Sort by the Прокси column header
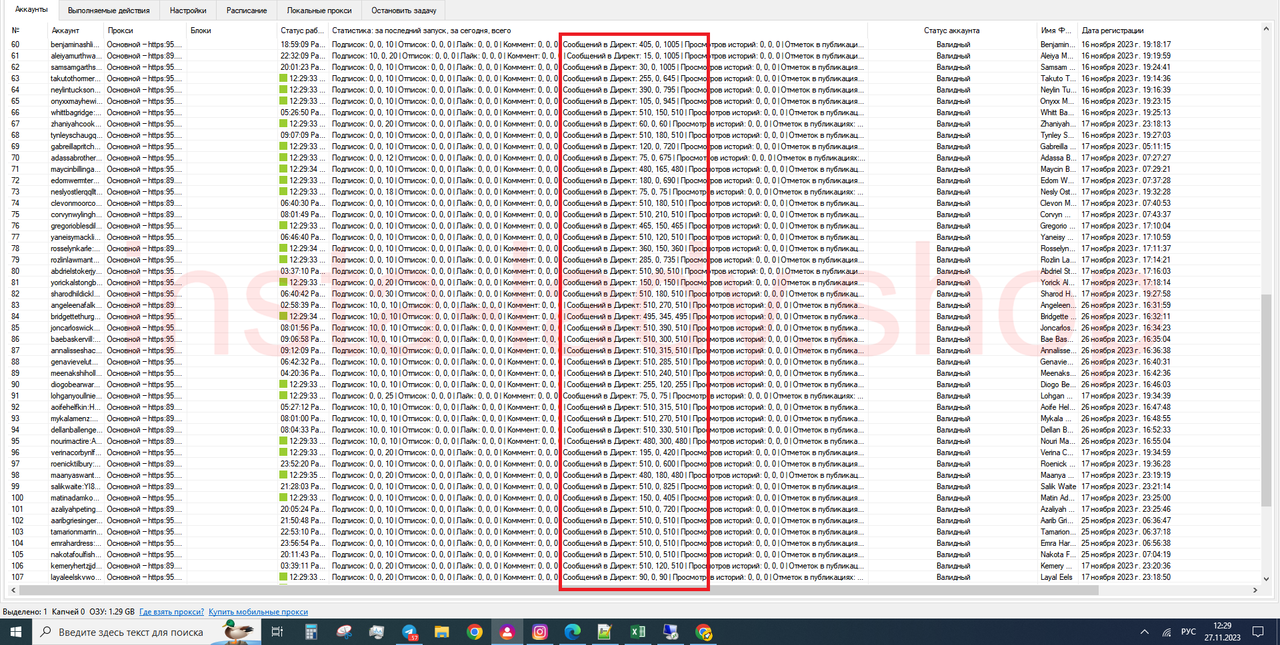Screen dimensions: 1280x645 [x=146, y=31]
